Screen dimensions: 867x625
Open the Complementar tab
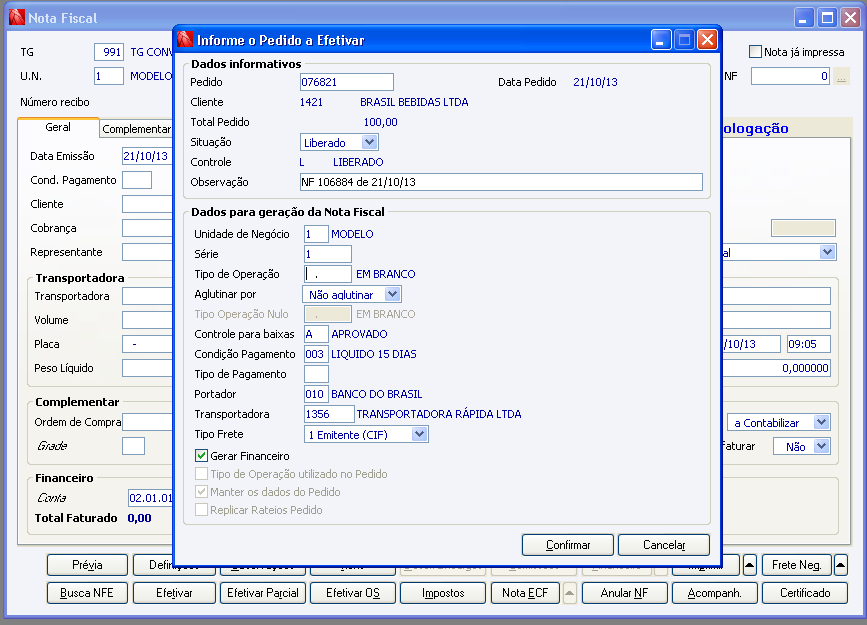(137, 129)
